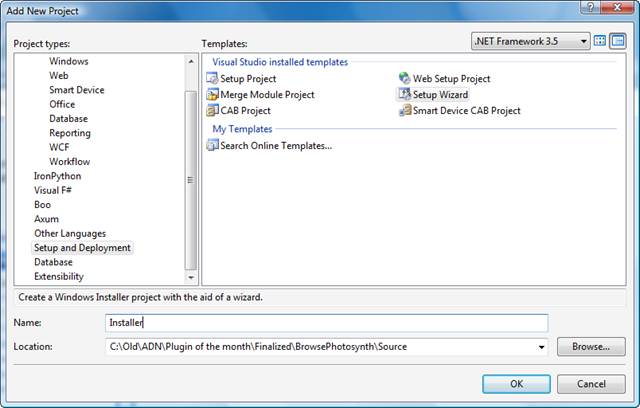The width and height of the screenshot is (640, 408).
Task: Select Smart Device CAB Project icon
Action: coord(404,111)
